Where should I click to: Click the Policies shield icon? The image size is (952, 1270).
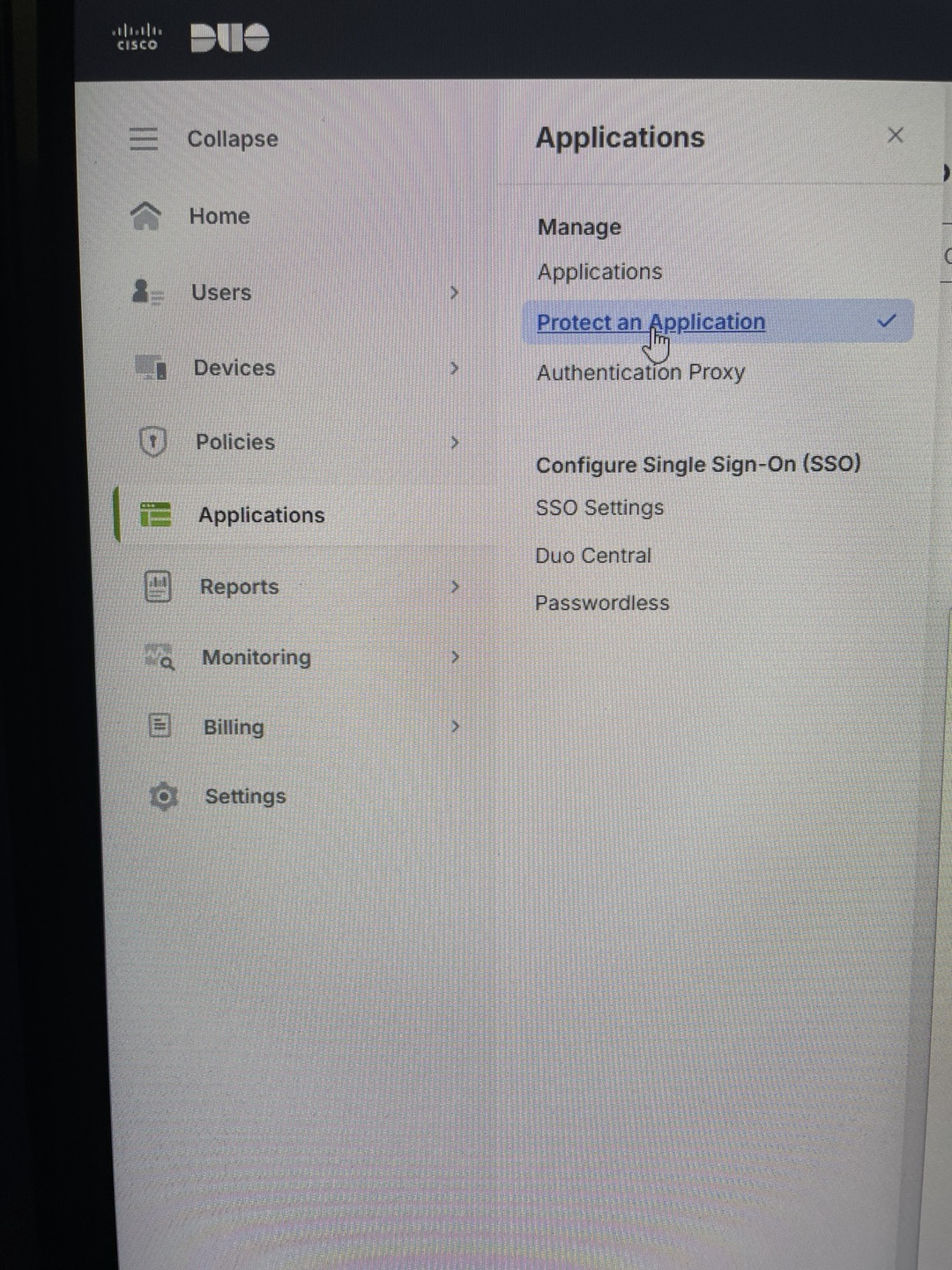coord(153,441)
